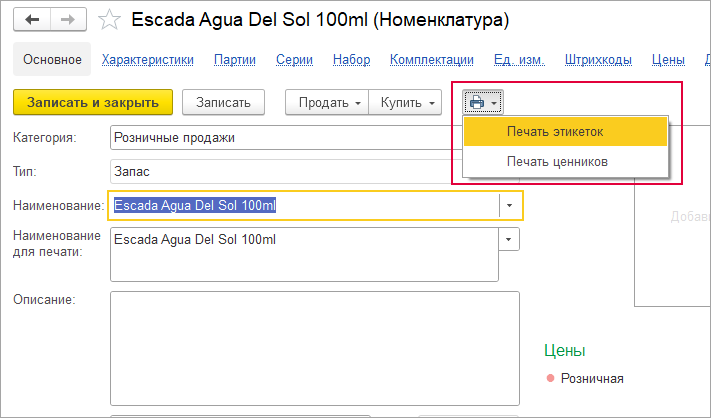
Task: Click the Наименование input field
Action: coord(304,205)
